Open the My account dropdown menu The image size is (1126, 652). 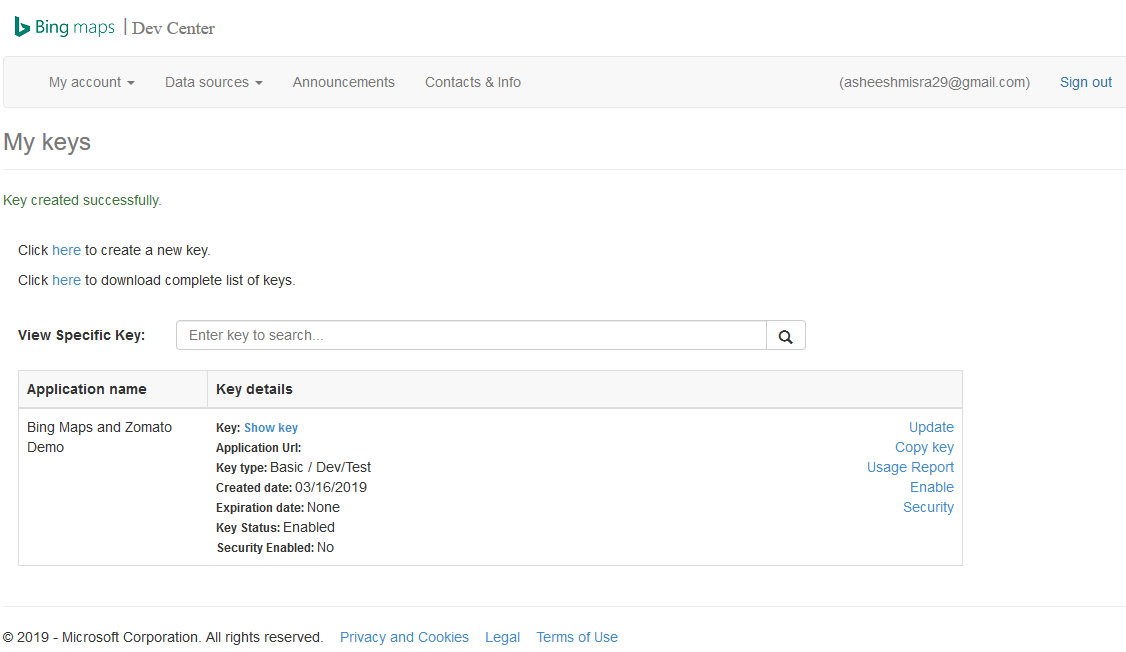tap(92, 83)
